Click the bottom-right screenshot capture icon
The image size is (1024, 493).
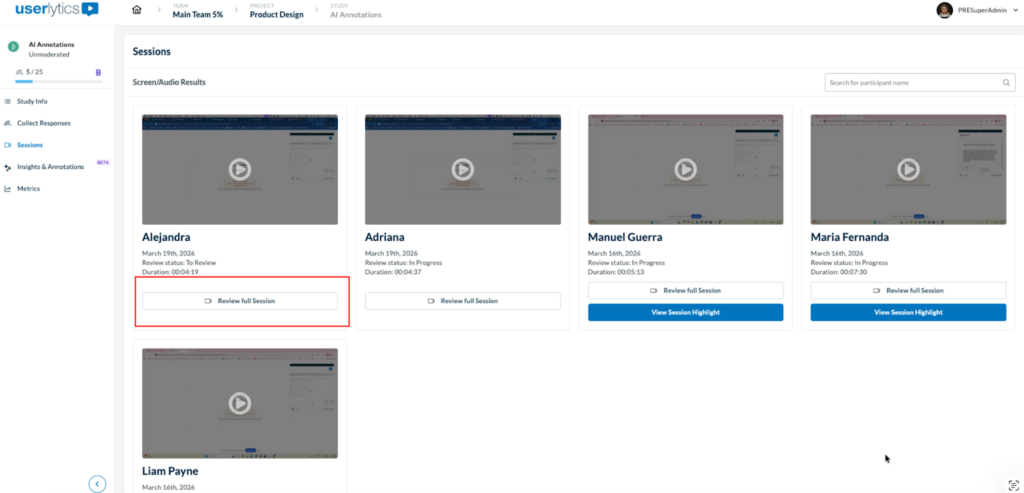(x=1007, y=481)
